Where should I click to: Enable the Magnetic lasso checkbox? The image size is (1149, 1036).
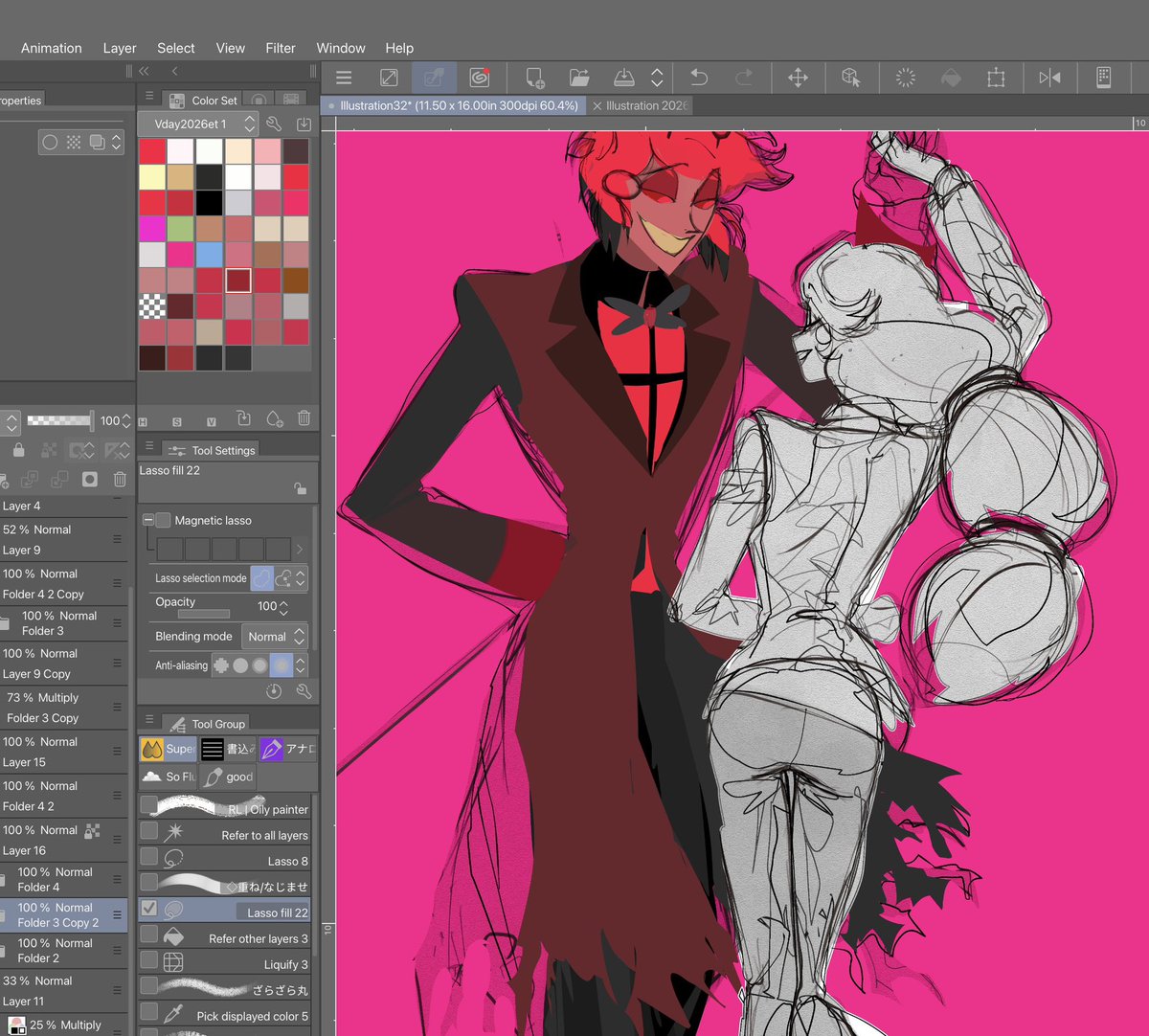point(163,520)
